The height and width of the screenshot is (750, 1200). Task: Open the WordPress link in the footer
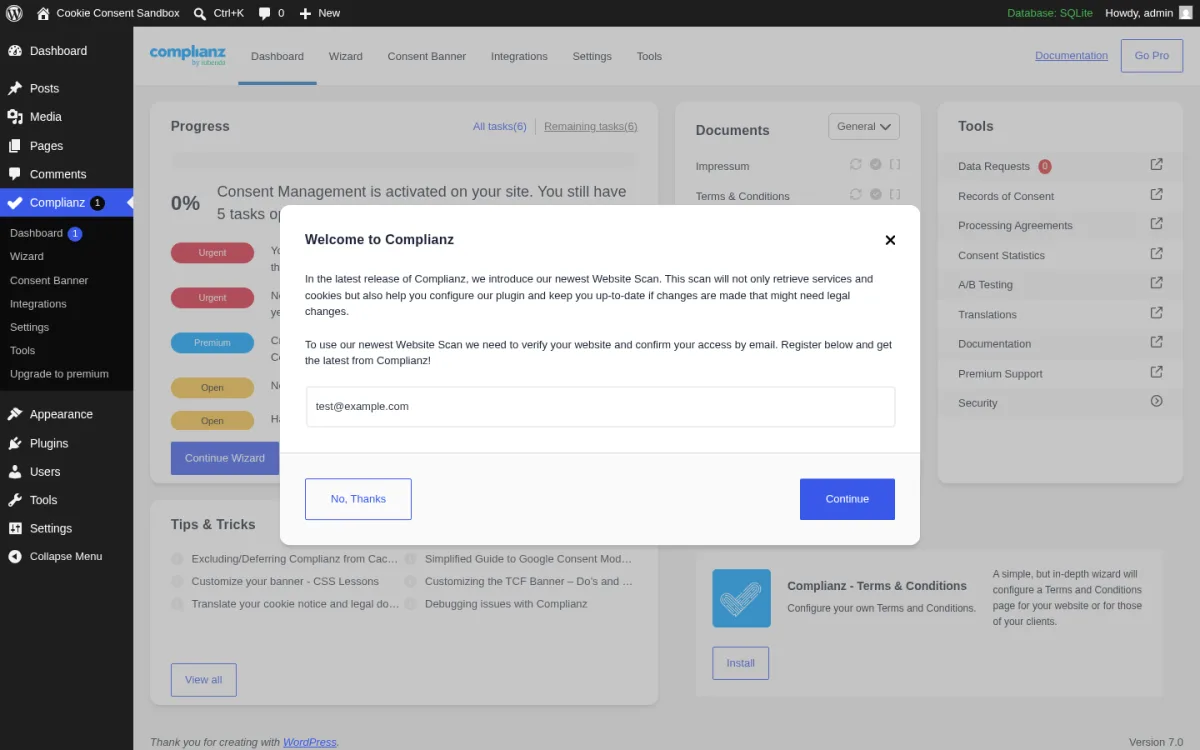click(x=310, y=742)
